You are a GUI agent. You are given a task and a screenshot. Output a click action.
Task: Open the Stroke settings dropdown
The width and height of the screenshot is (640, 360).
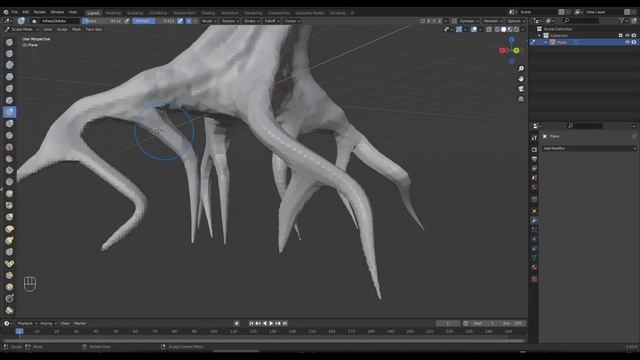pos(251,21)
